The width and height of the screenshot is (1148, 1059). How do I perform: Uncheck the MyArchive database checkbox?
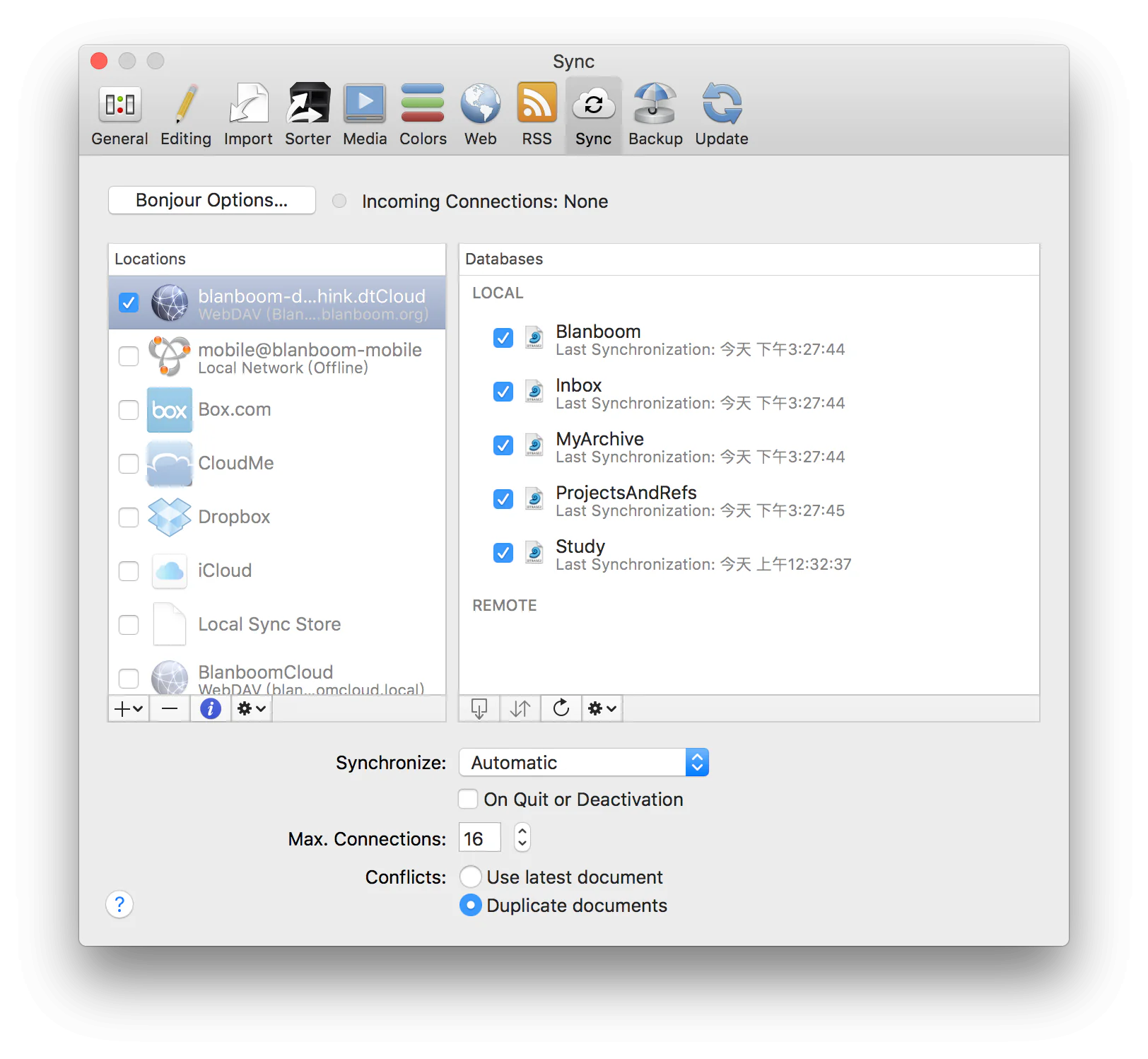pos(503,445)
